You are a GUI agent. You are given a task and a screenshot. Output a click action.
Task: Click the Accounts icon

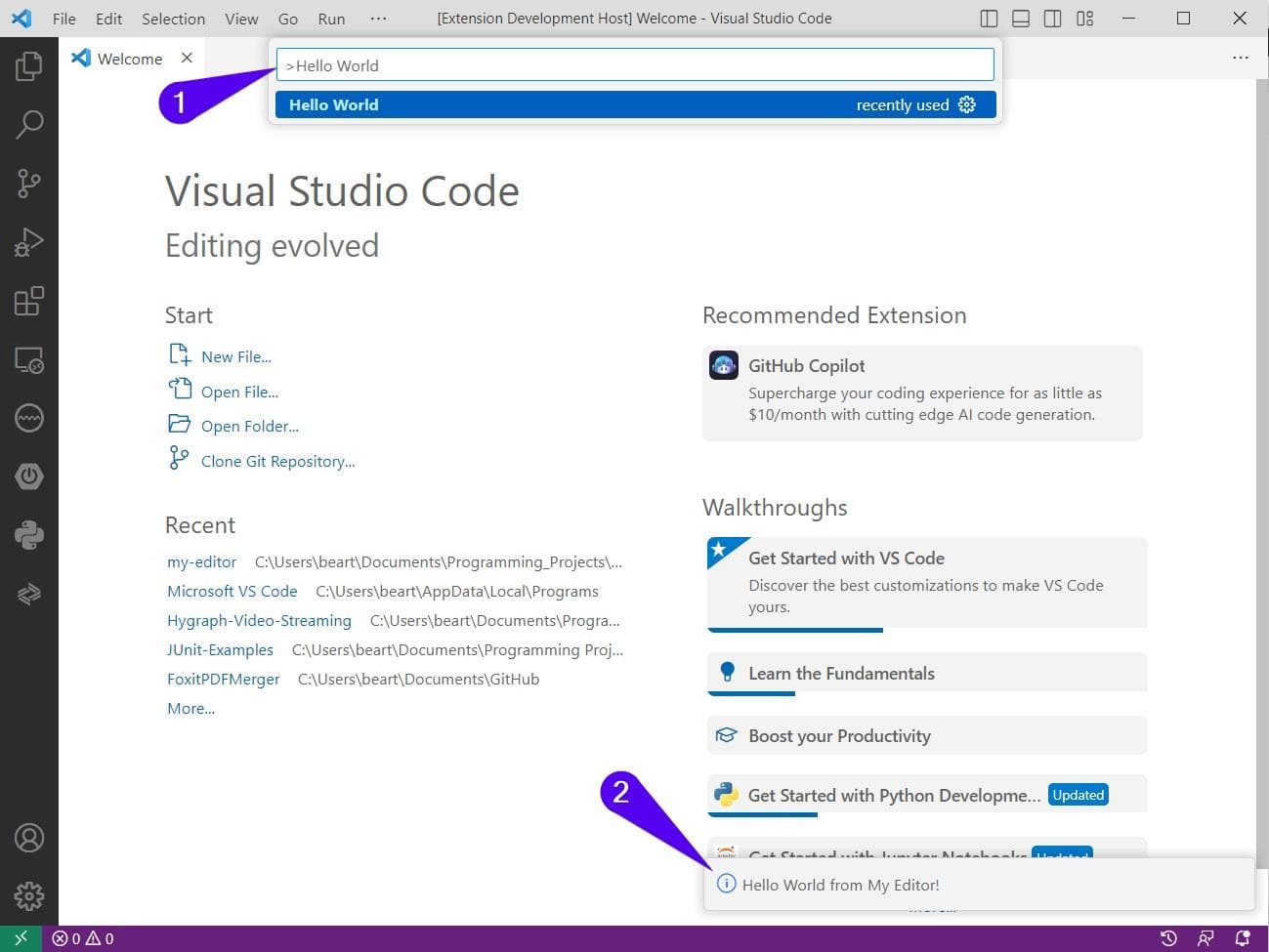tap(29, 838)
